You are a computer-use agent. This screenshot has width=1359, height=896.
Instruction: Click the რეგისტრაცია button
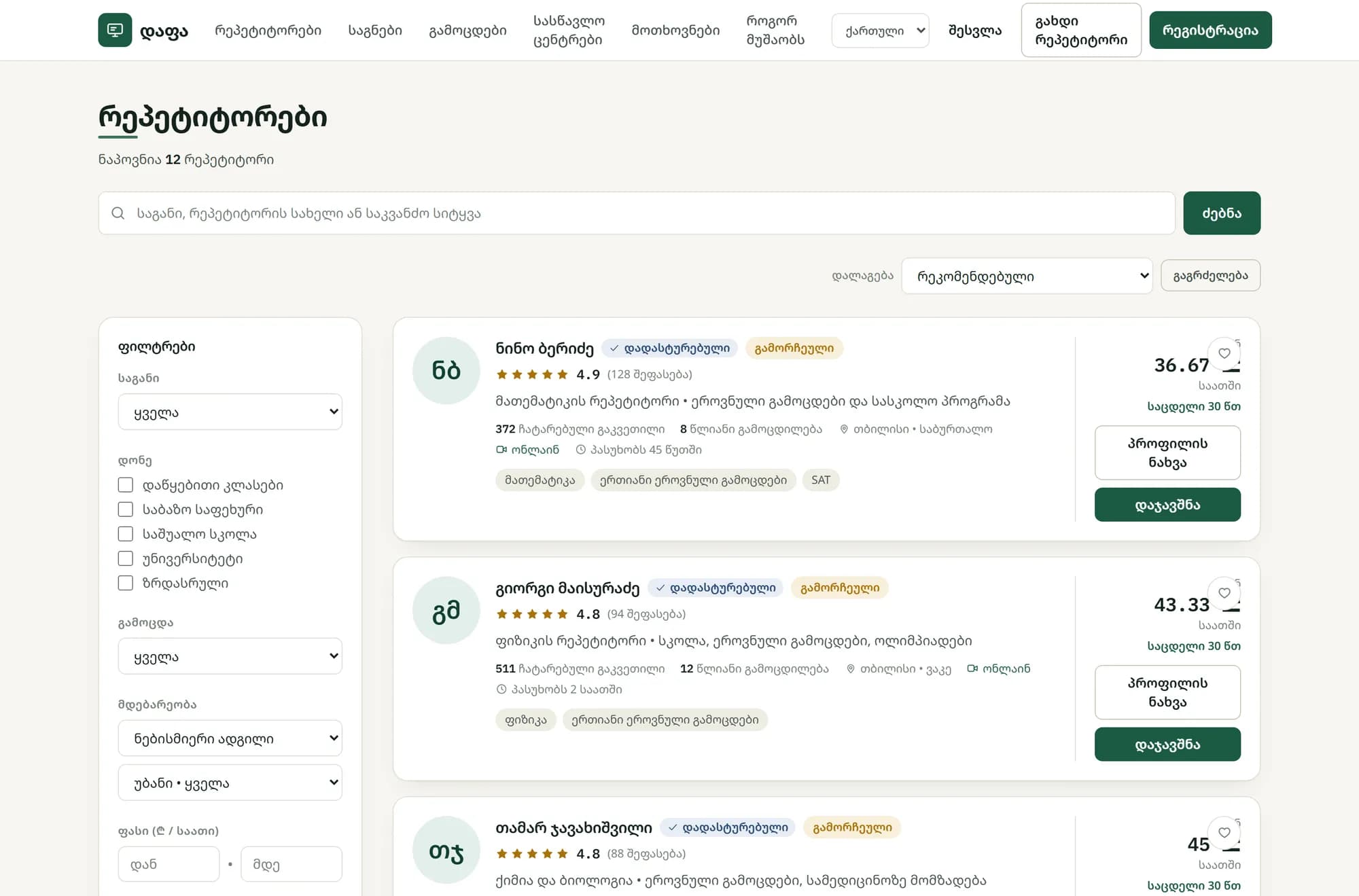click(x=1210, y=31)
